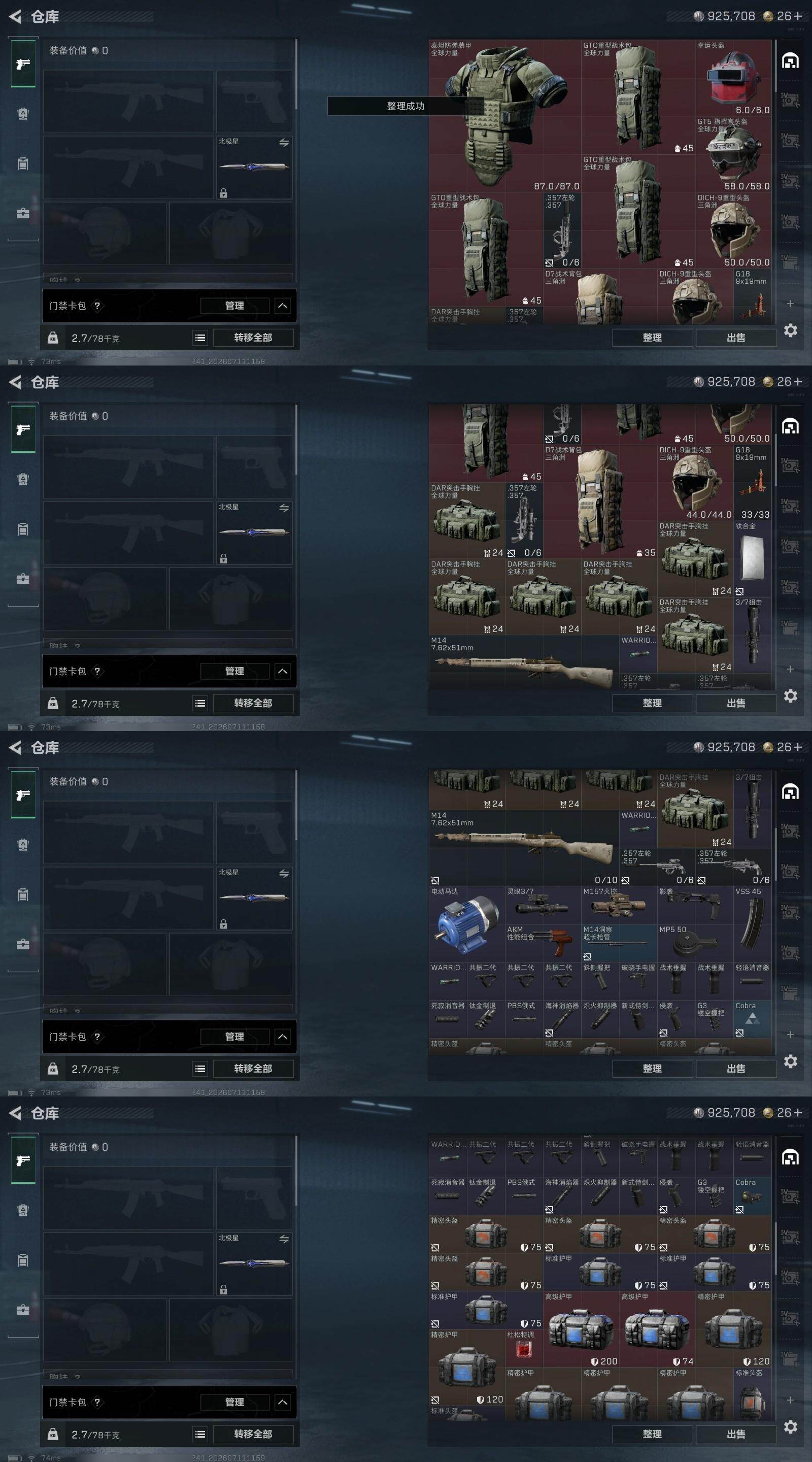Collapse 门禁卡包 with chevron in bottom screenshot
Image resolution: width=812 pixels, height=1462 pixels.
(283, 1403)
